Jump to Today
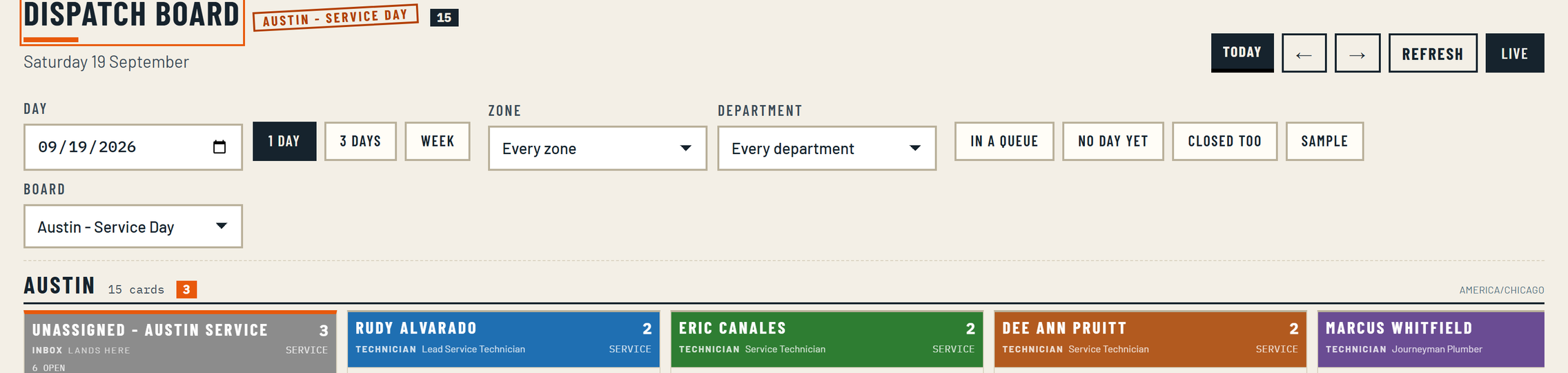Screen dimensions: 1568x373 click(1242, 52)
